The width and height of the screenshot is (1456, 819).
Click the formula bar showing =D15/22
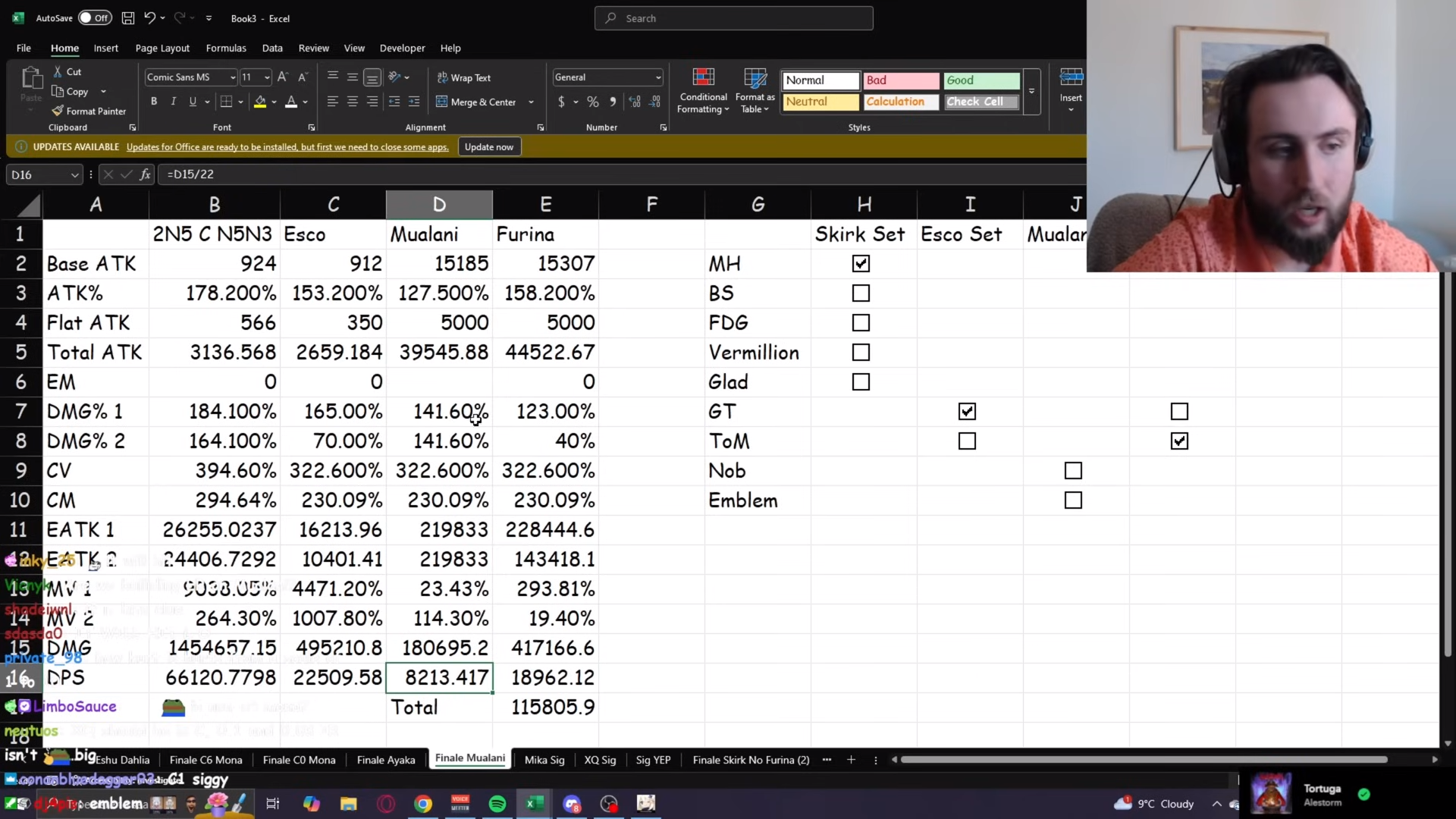pos(622,174)
